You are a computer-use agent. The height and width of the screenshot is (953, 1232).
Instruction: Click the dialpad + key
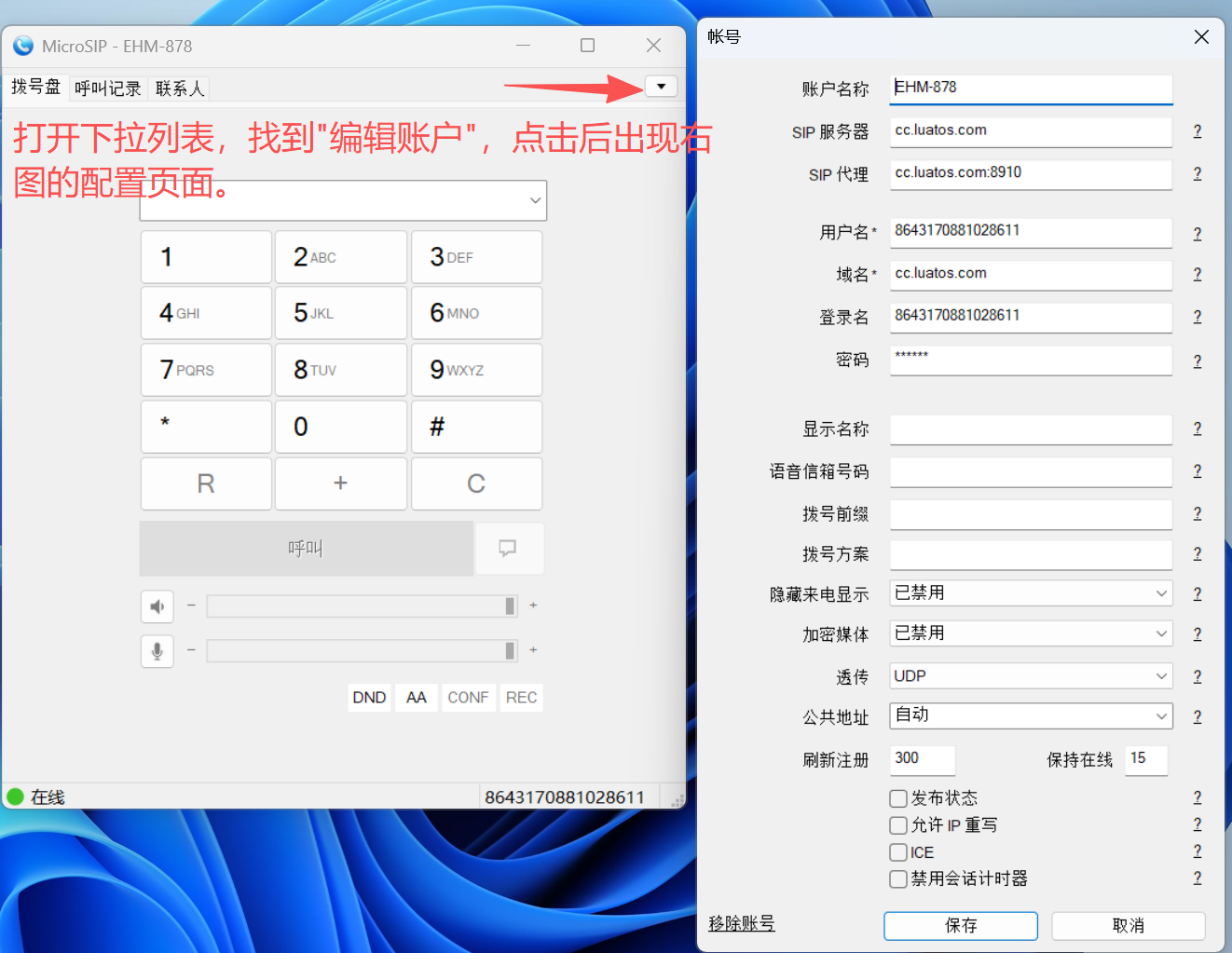click(x=341, y=483)
